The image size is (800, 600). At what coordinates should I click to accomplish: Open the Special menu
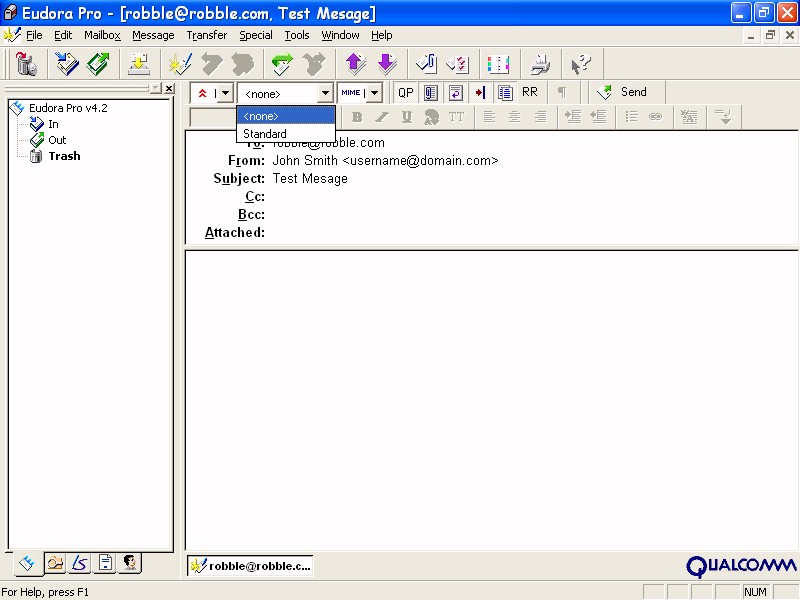[x=256, y=35]
